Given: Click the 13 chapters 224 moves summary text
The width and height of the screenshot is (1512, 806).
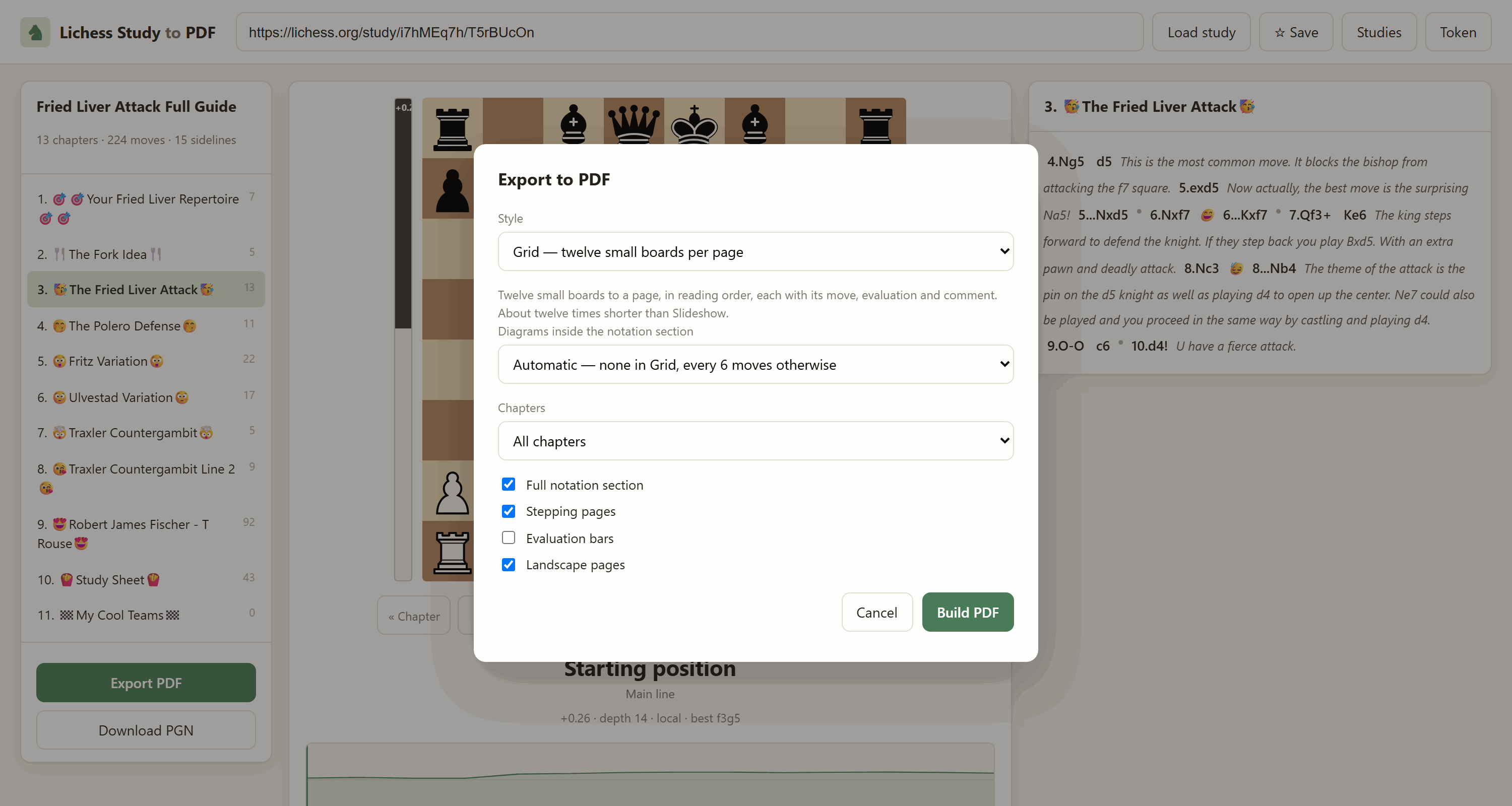Looking at the screenshot, I should tap(136, 140).
